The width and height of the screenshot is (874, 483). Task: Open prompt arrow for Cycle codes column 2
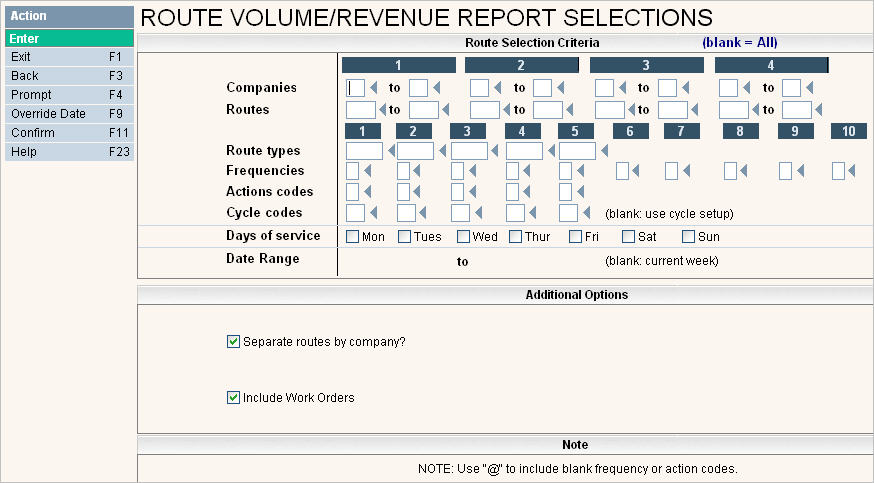click(423, 212)
